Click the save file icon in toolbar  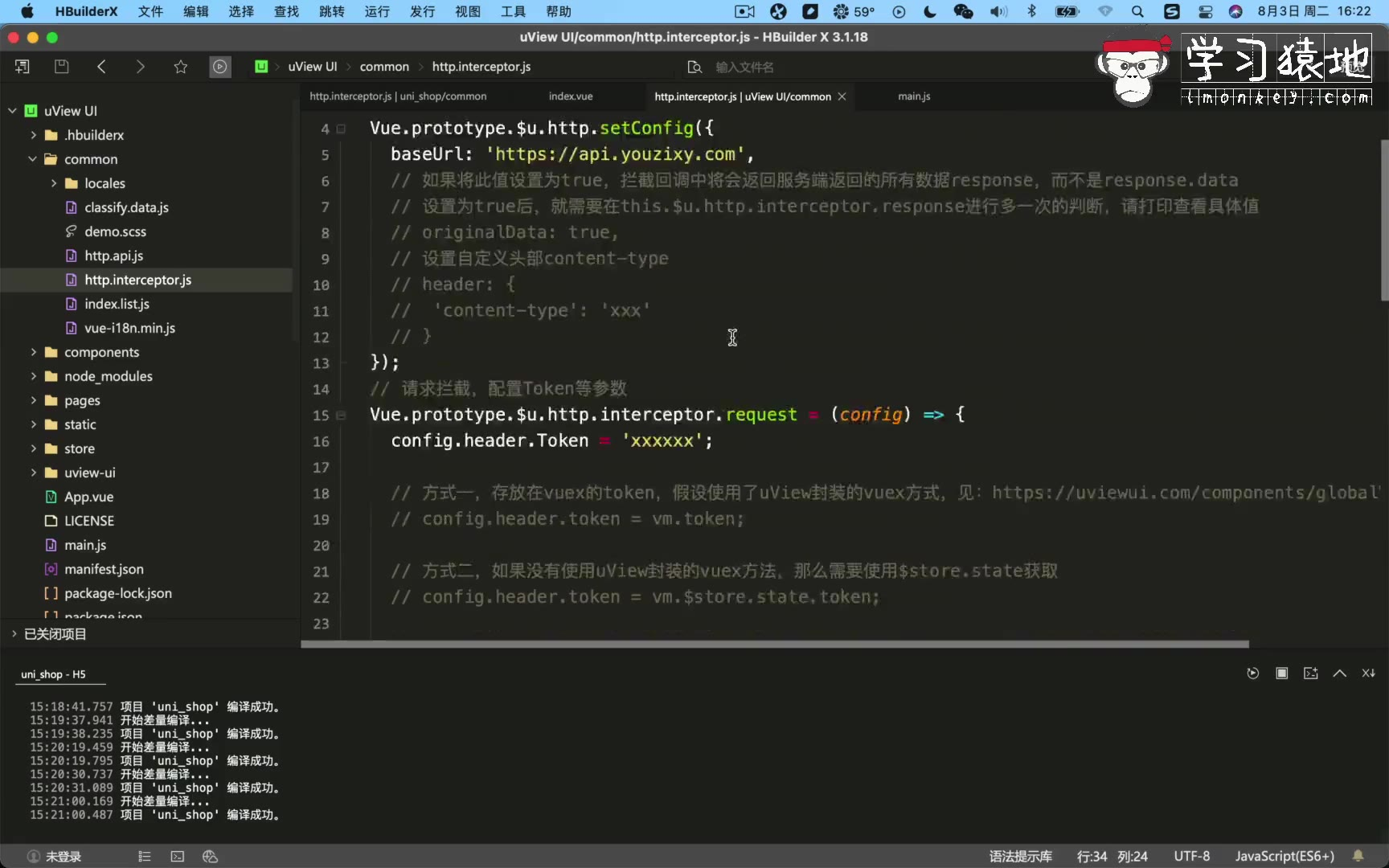(x=61, y=67)
